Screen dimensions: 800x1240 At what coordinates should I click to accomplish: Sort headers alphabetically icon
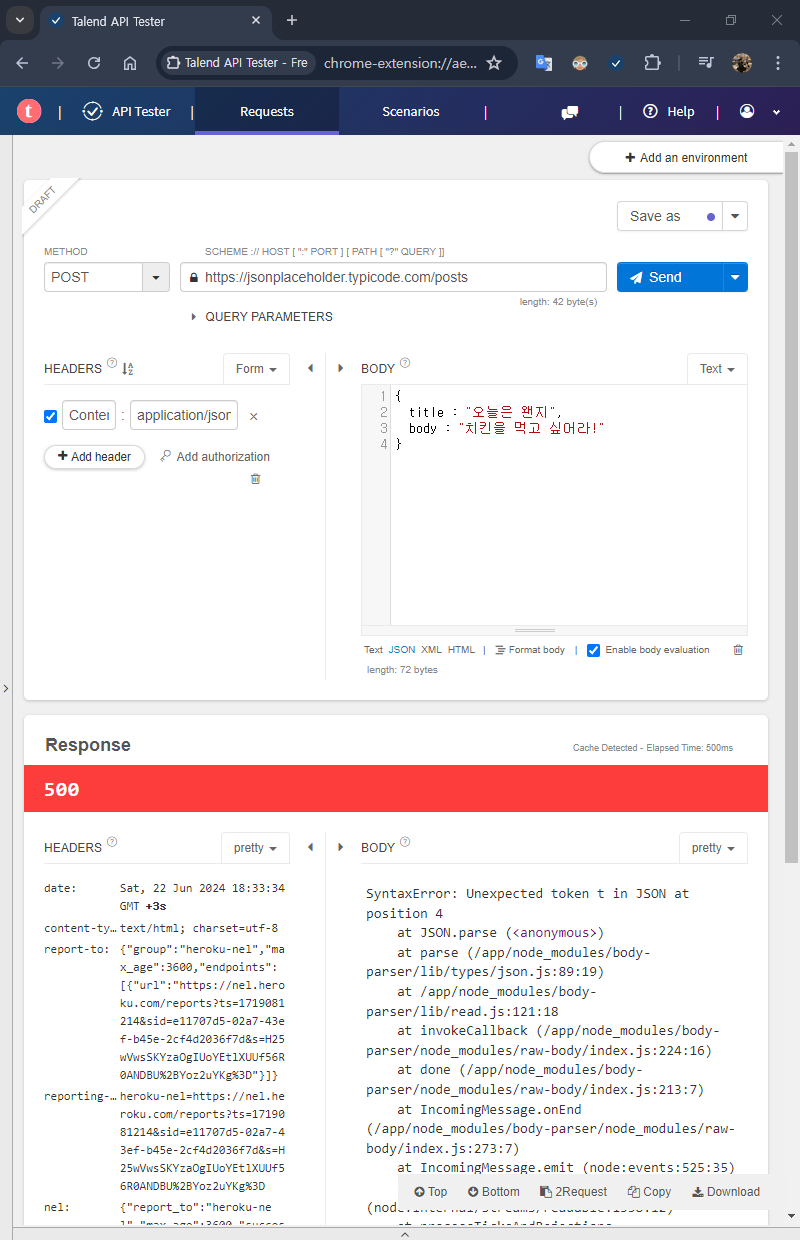(x=128, y=369)
